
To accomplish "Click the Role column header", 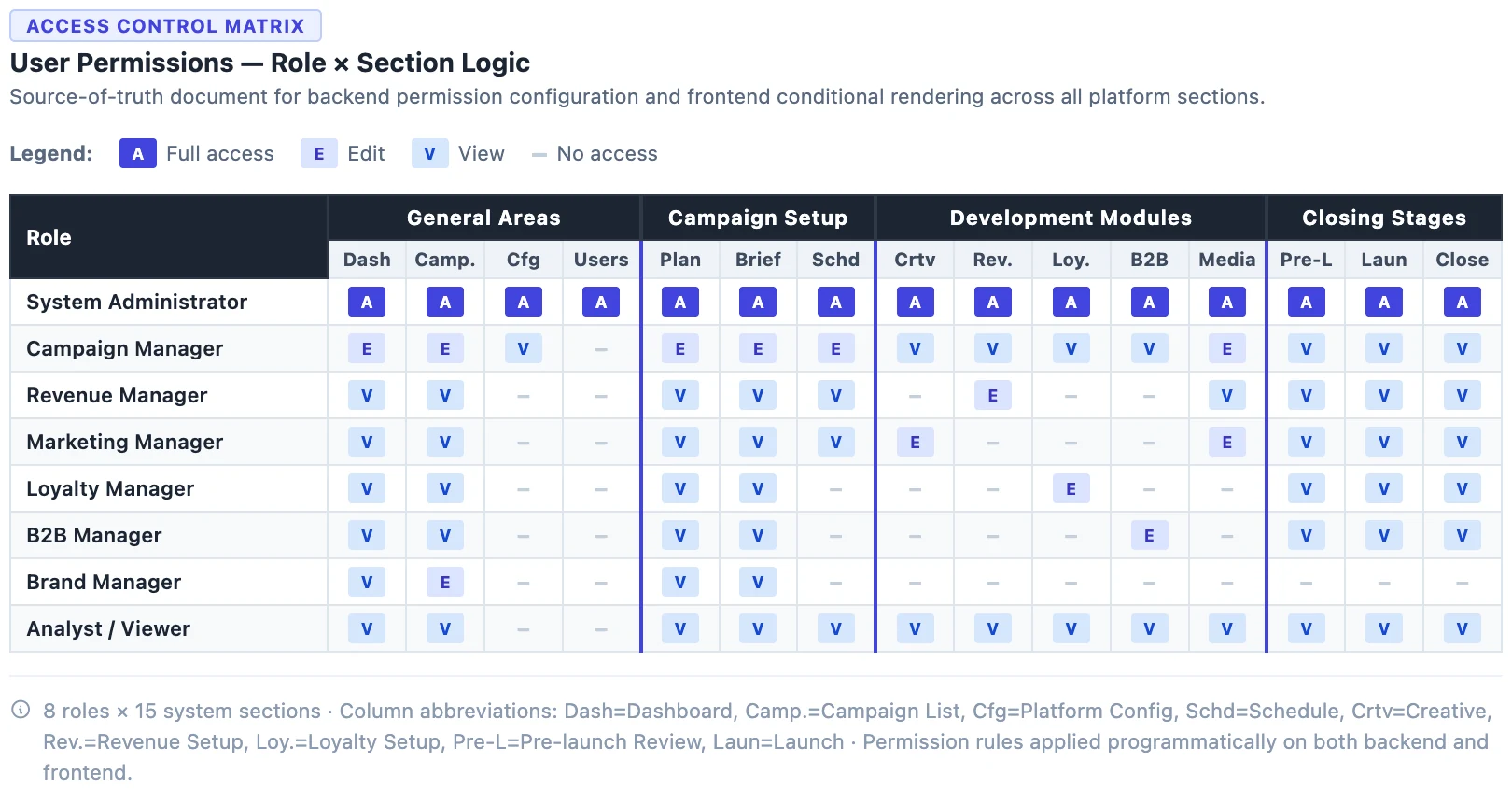I will 169,237.
